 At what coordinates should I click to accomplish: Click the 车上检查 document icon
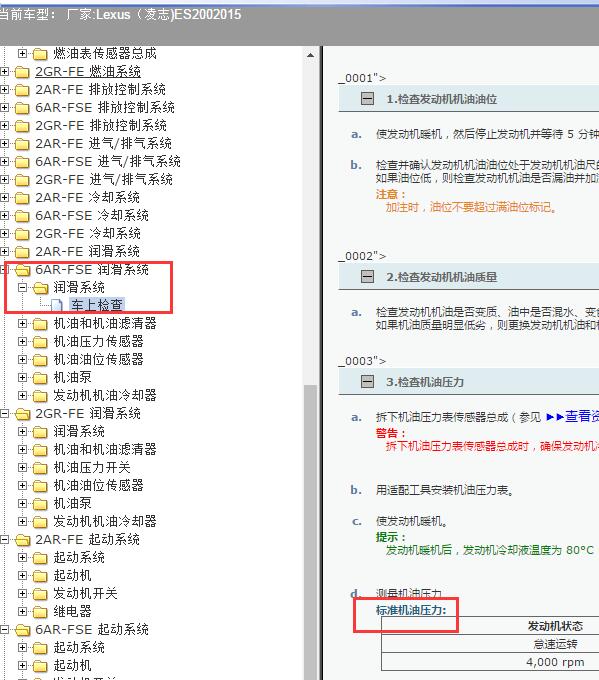(x=57, y=305)
